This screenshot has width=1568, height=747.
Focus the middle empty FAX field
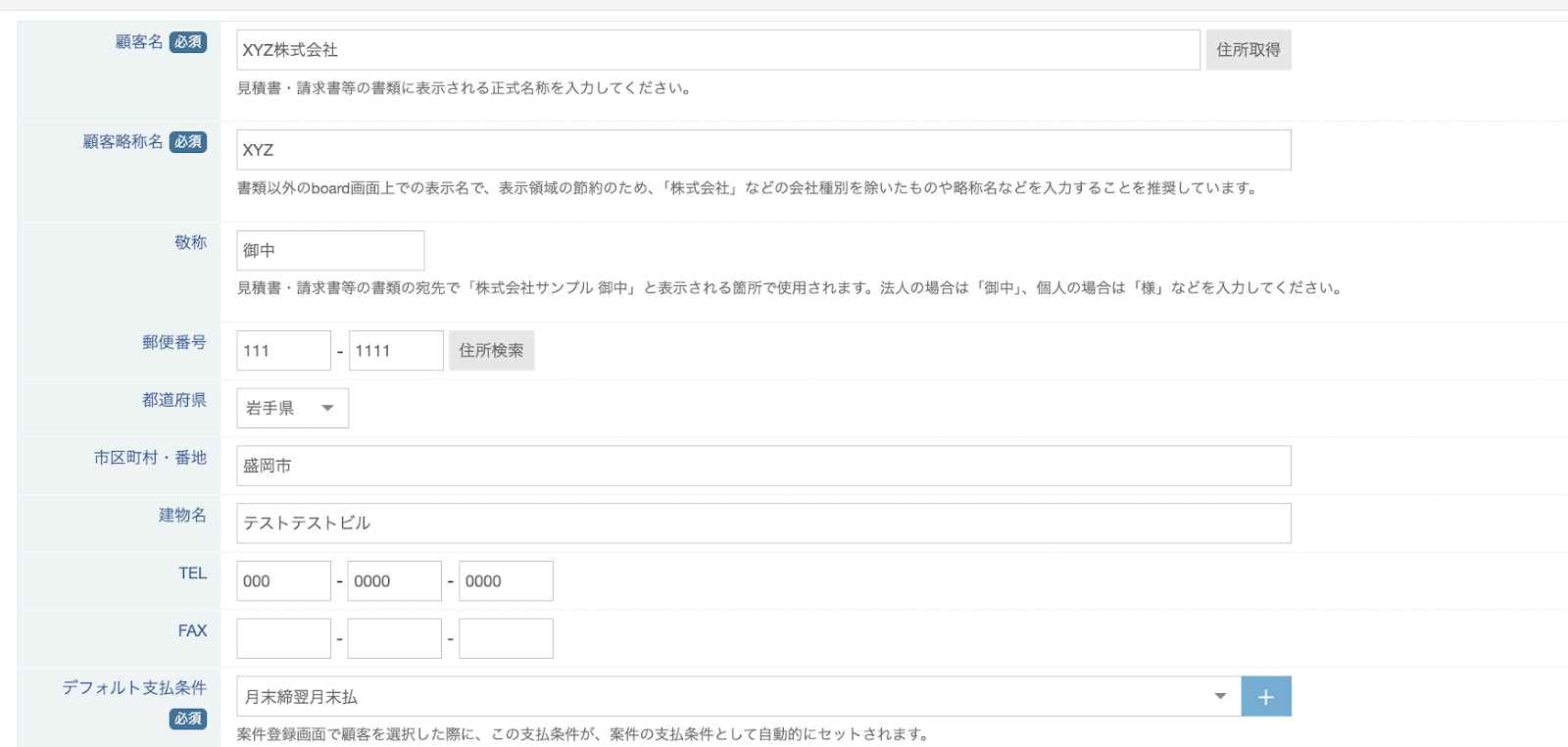[394, 639]
